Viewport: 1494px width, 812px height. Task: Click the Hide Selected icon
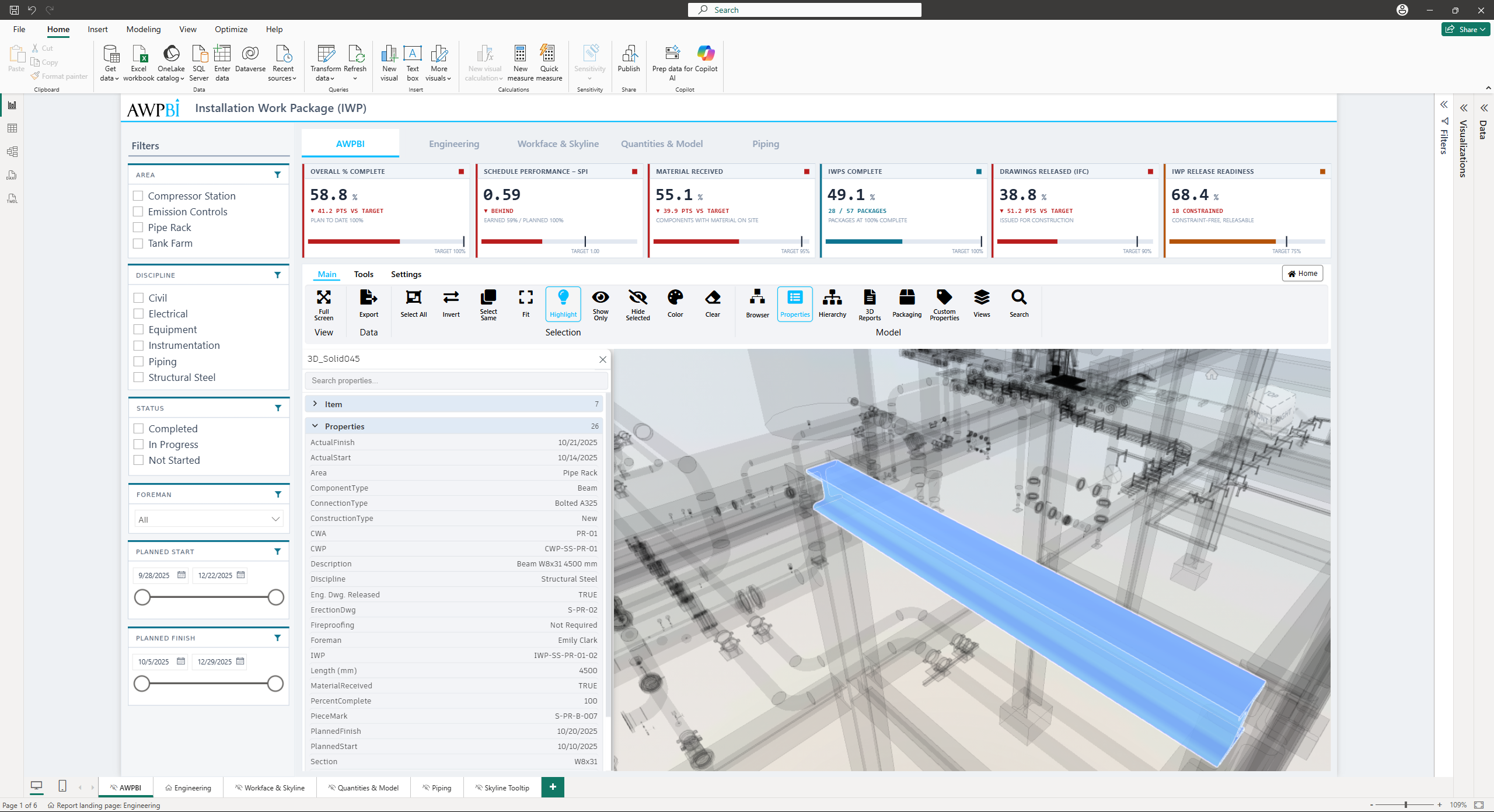coord(638,304)
